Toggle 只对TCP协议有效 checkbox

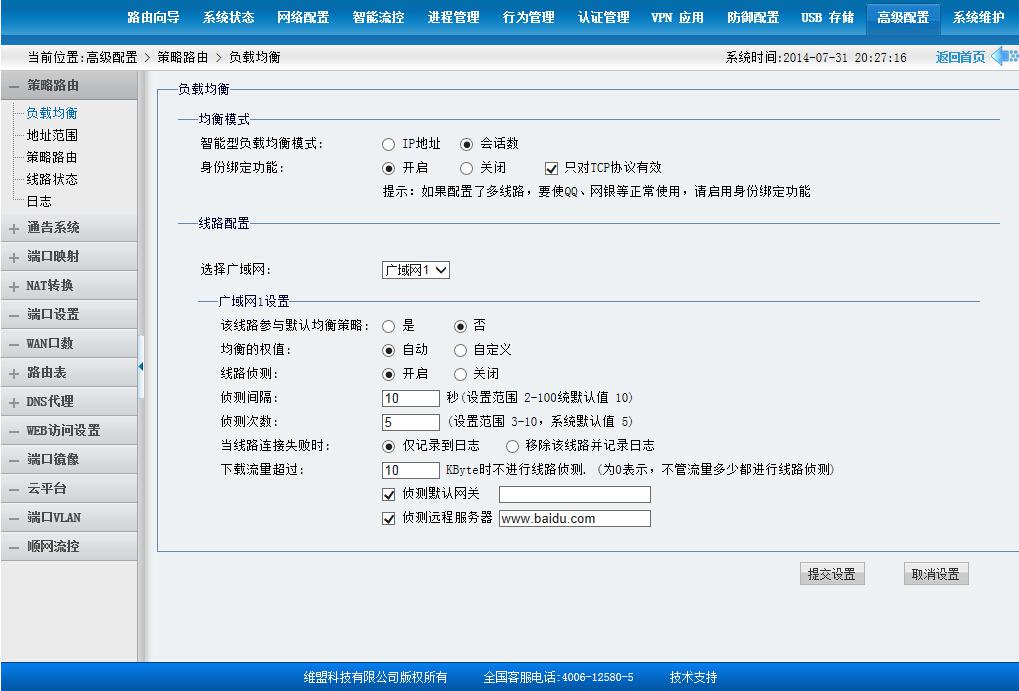pos(551,169)
